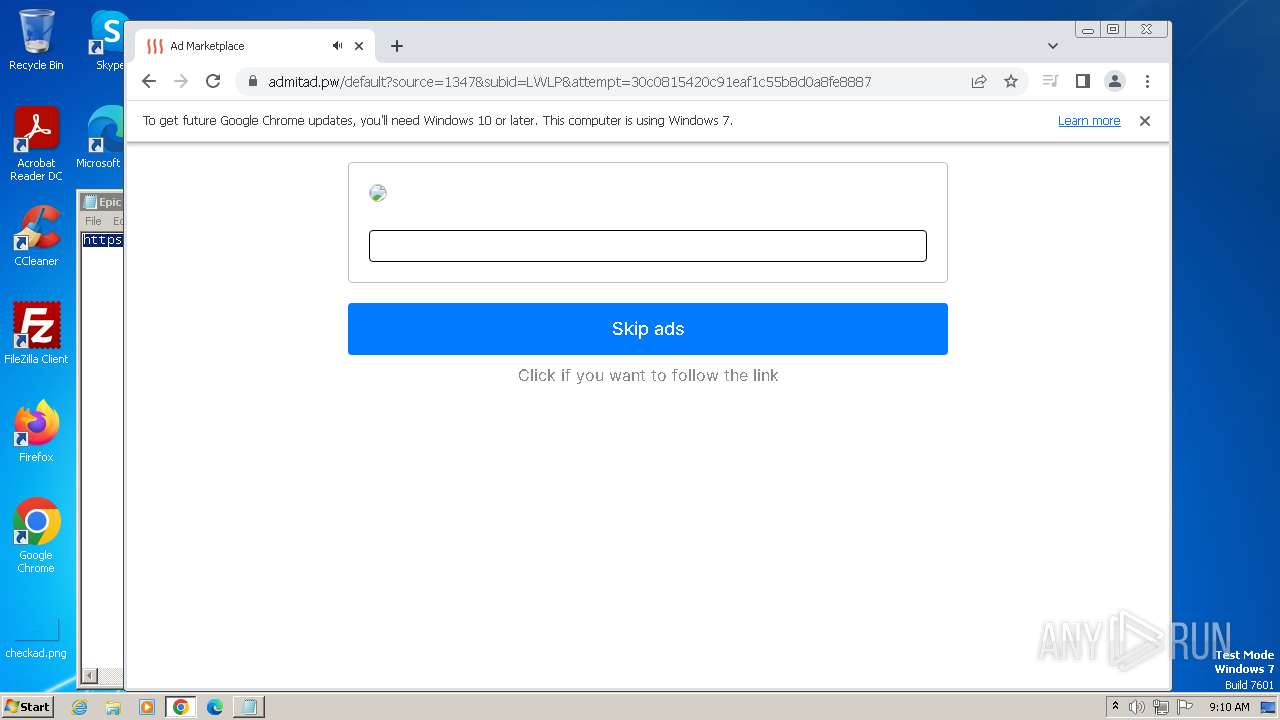
Task: Close the Ad Marketplace tab
Action: click(359, 46)
